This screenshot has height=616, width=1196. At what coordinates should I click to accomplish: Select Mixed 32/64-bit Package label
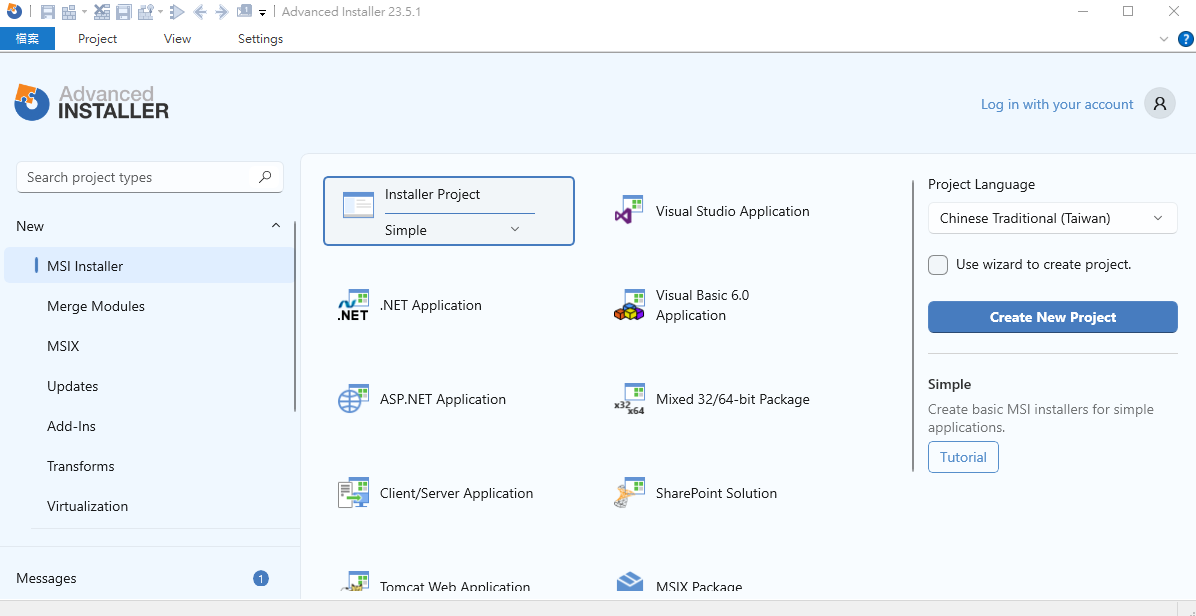pyautogui.click(x=732, y=399)
